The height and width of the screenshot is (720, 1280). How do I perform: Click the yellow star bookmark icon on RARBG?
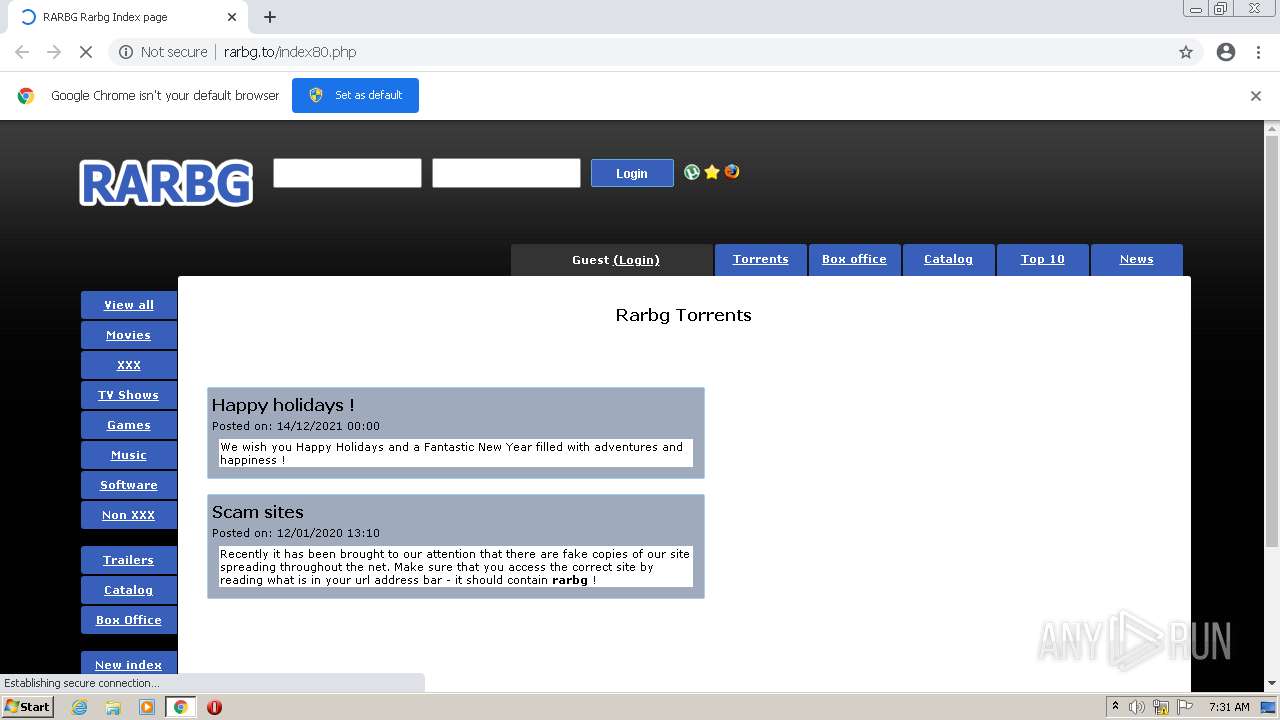(x=712, y=172)
